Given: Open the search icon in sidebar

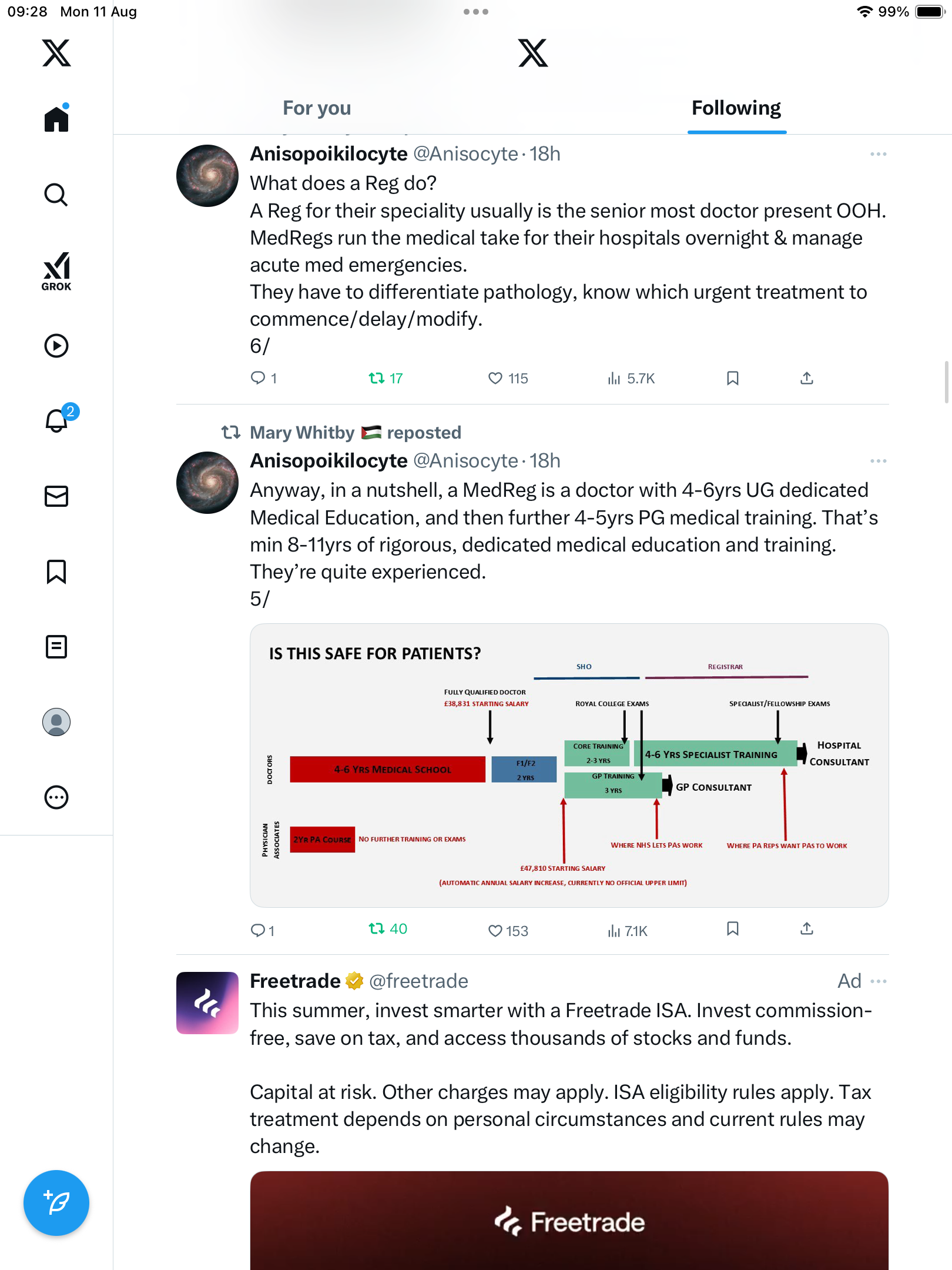Looking at the screenshot, I should point(56,195).
